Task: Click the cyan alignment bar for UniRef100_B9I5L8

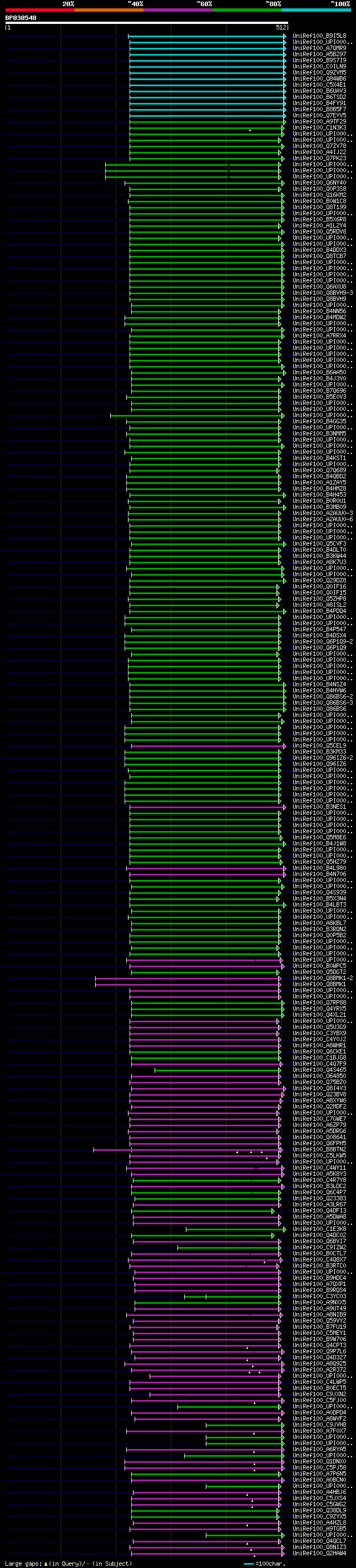Action: click(x=207, y=36)
